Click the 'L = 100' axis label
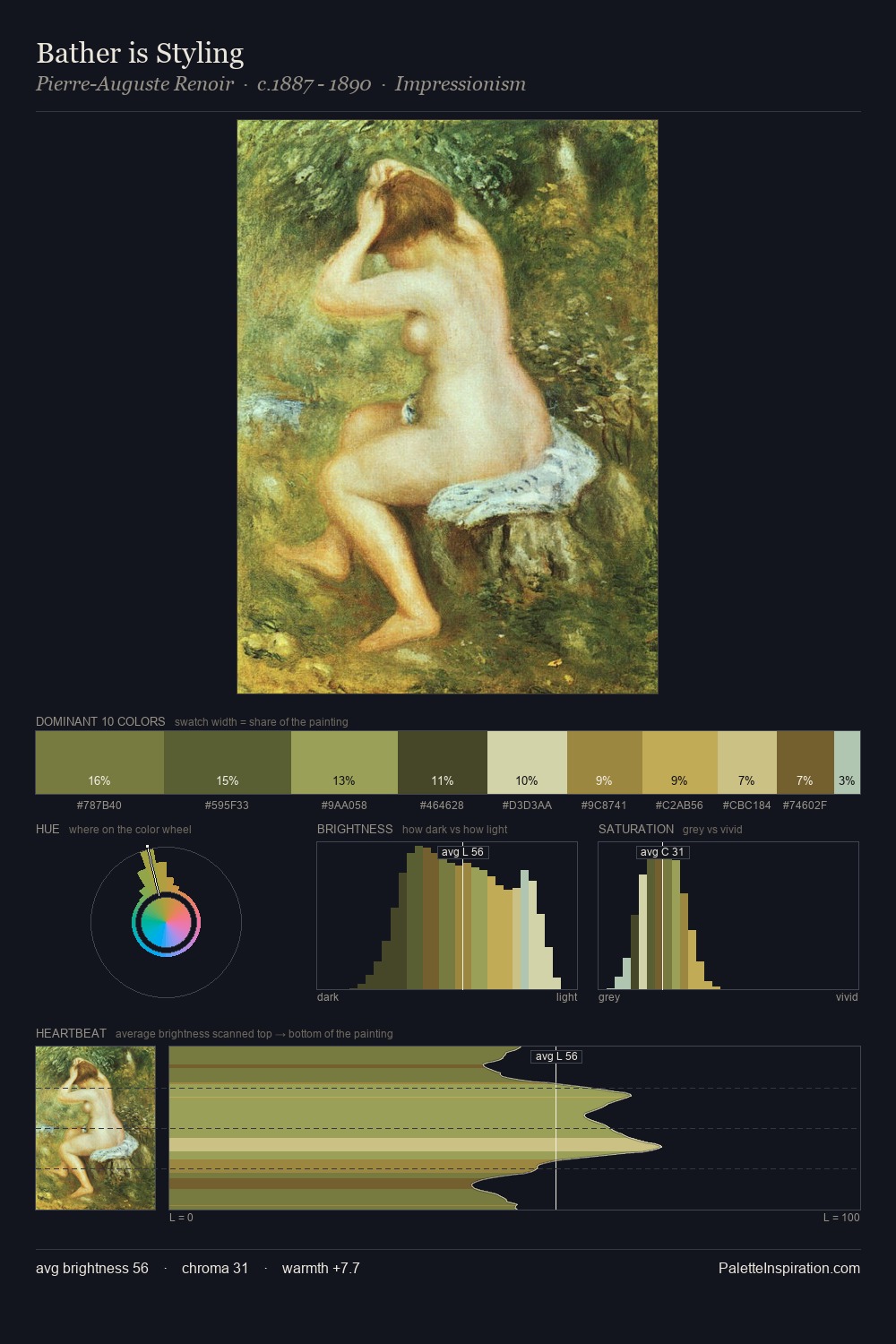The height and width of the screenshot is (1344, 896). pos(841,1217)
